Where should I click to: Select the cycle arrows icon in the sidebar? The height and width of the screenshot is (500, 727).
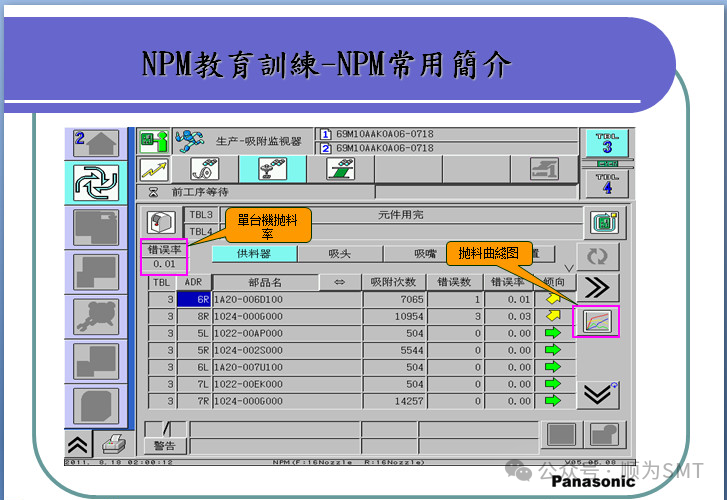click(x=96, y=182)
